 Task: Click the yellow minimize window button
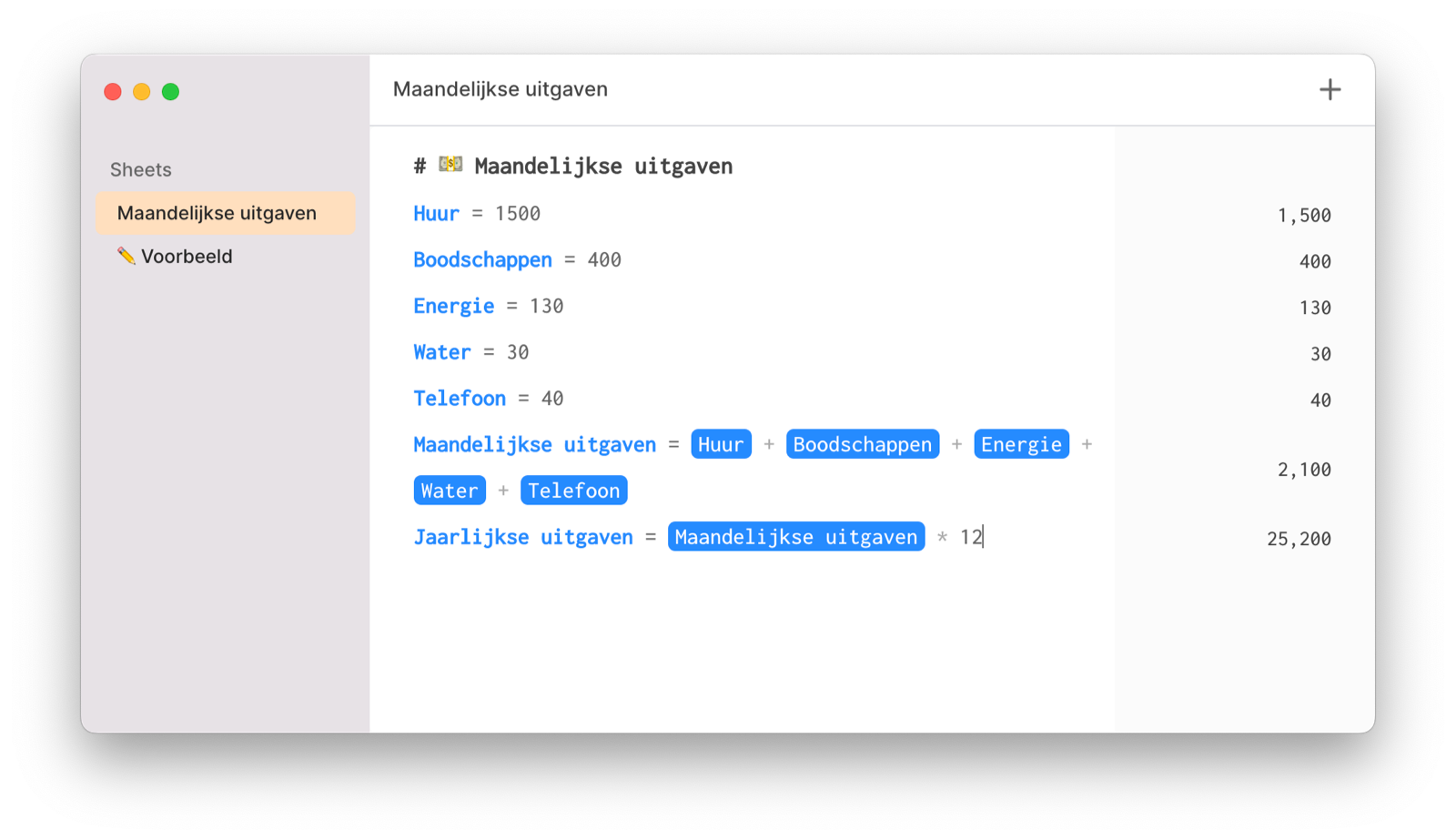141,92
